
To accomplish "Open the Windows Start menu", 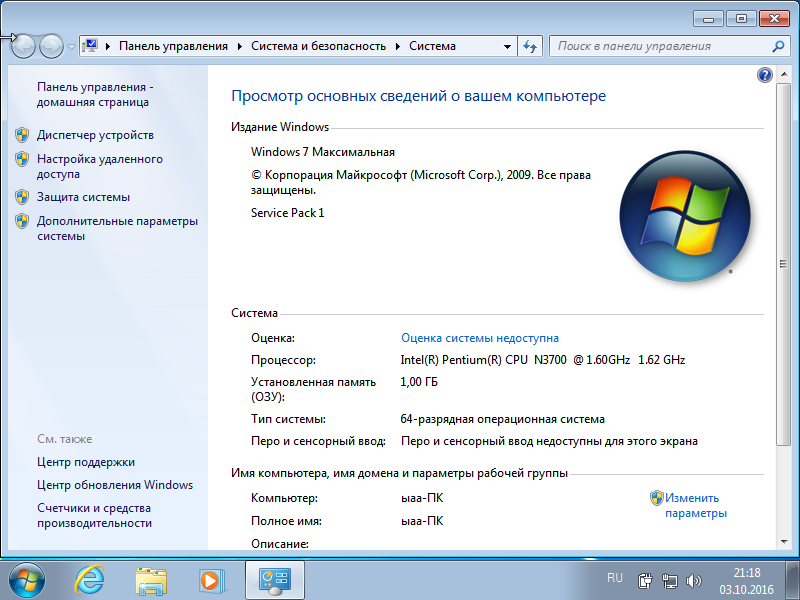I will (27, 581).
